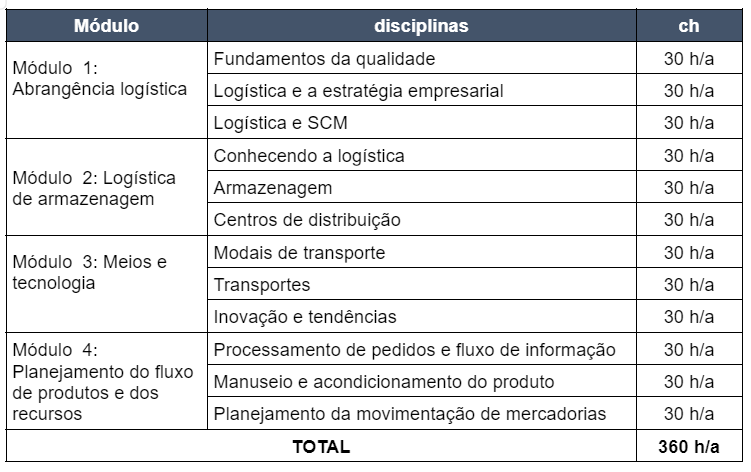Click the ch column header
Screen dimensions: 751x472
tap(689, 25)
